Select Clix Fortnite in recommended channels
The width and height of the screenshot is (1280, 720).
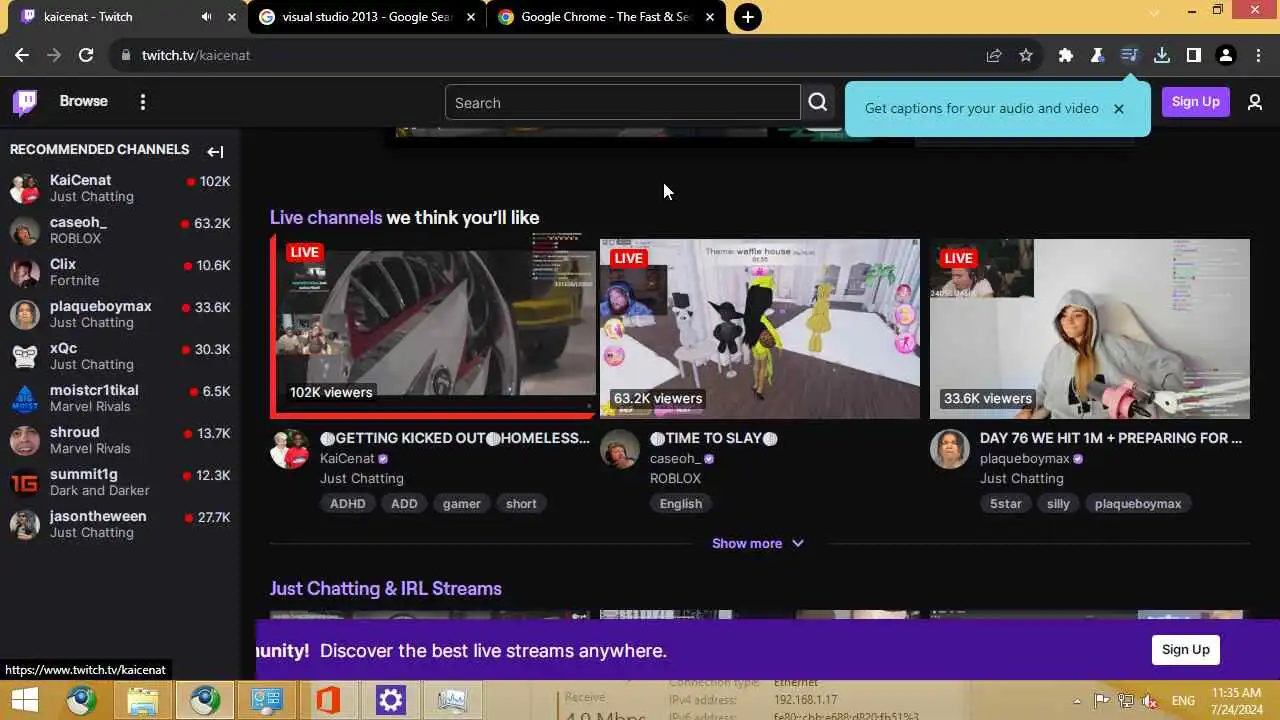click(120, 272)
